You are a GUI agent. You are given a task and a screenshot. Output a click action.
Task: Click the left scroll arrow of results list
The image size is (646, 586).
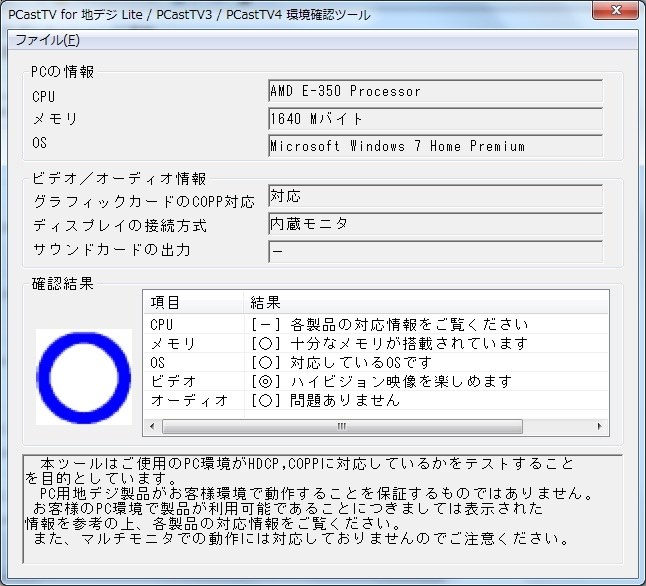[x=152, y=426]
